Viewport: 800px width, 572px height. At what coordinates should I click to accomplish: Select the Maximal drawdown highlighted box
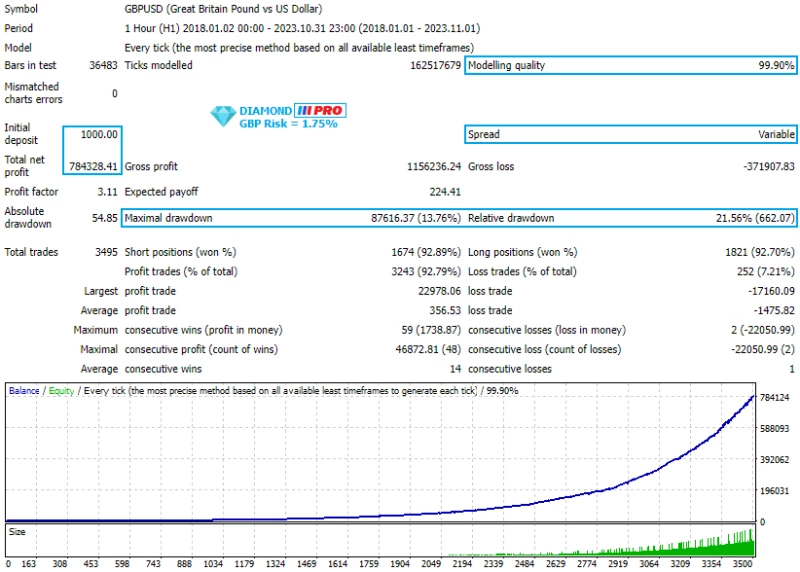pos(291,218)
